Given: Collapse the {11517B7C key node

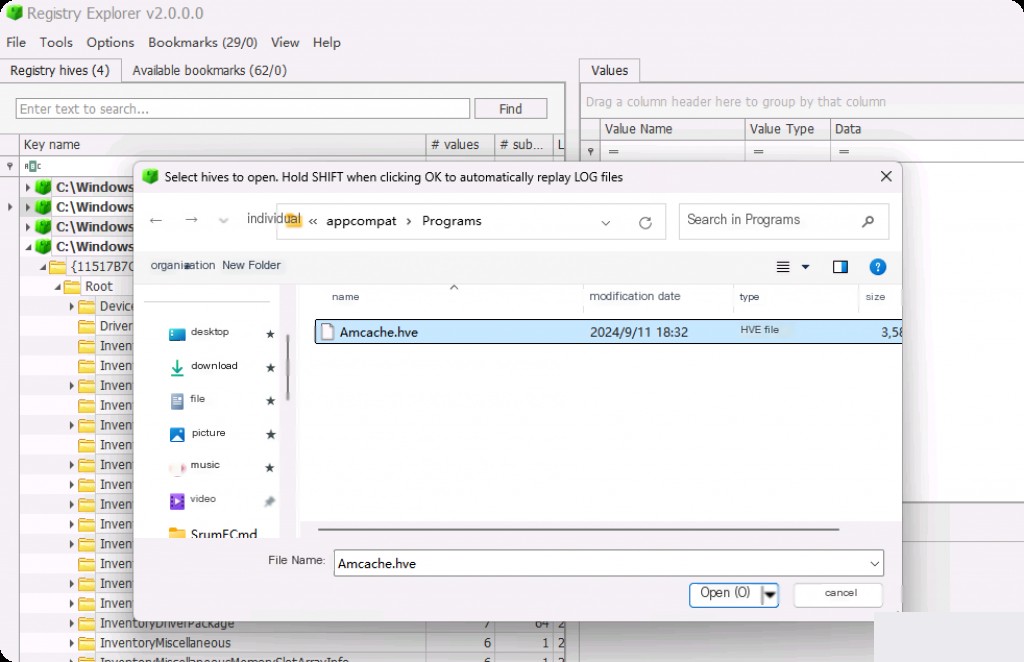Looking at the screenshot, I should click(42, 266).
